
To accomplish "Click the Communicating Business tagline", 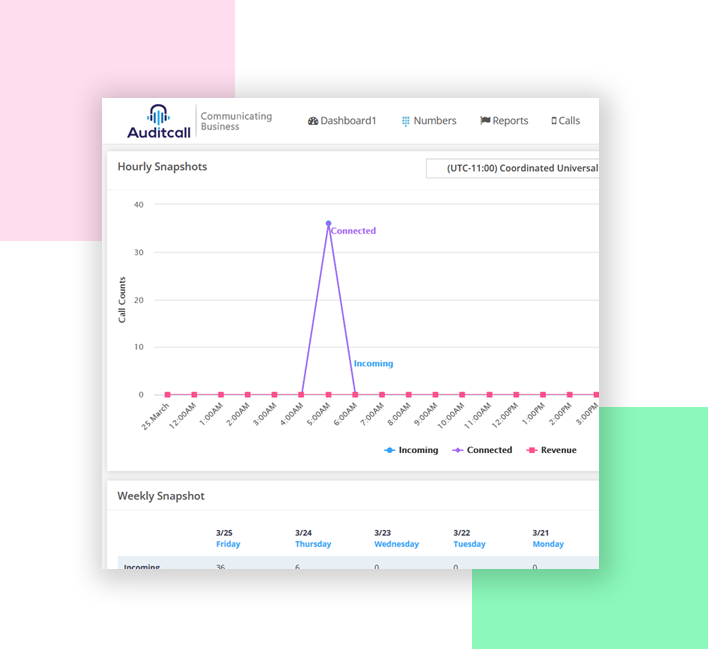I will click(x=236, y=121).
